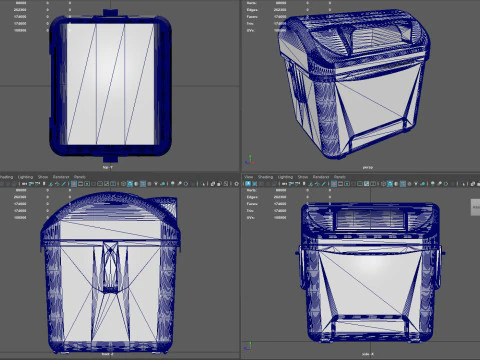The image size is (480, 360).
Task: Open Panels menu in front view panel
Action: 80,177
